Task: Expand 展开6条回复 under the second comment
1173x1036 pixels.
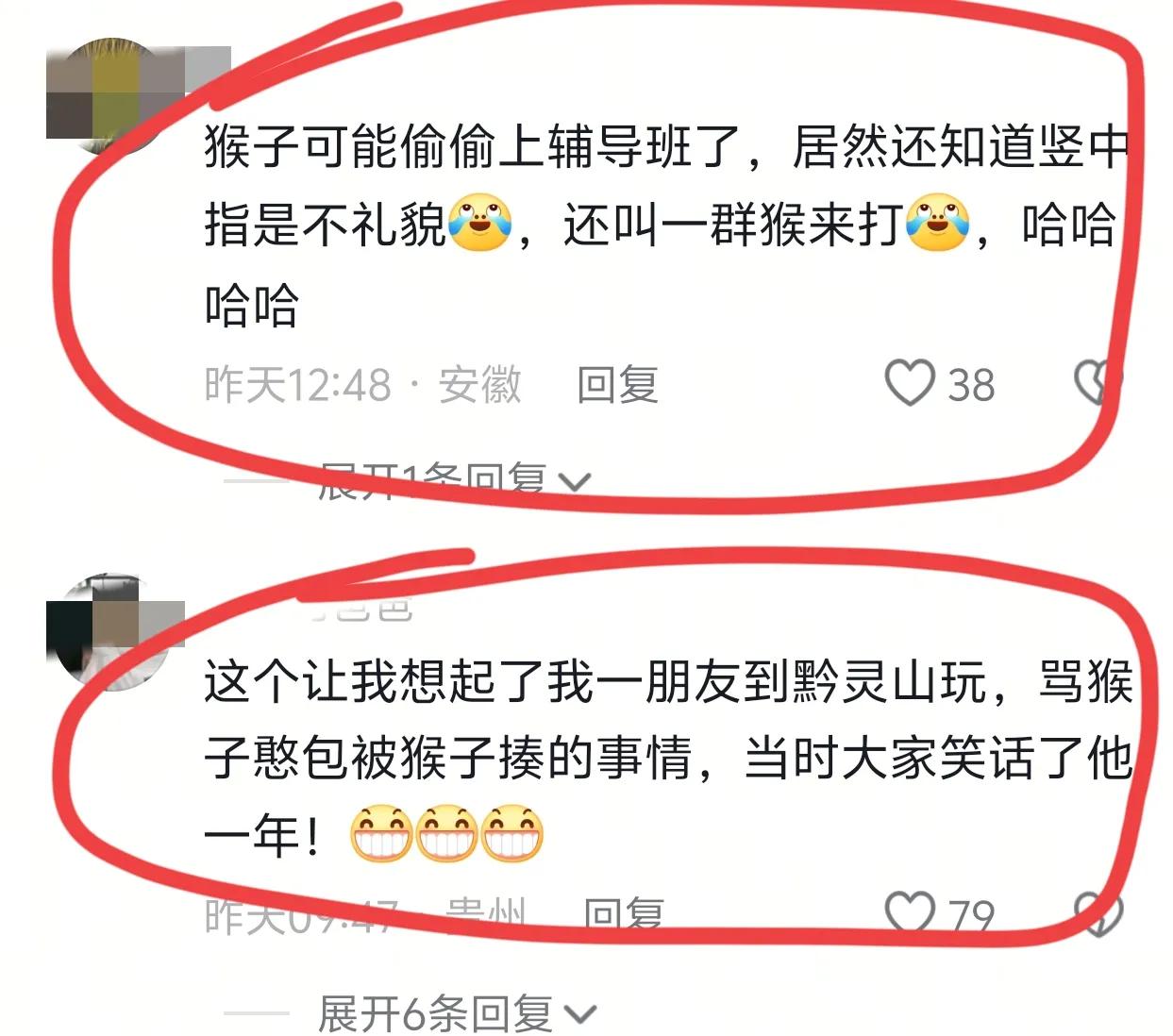Action: (x=457, y=1014)
